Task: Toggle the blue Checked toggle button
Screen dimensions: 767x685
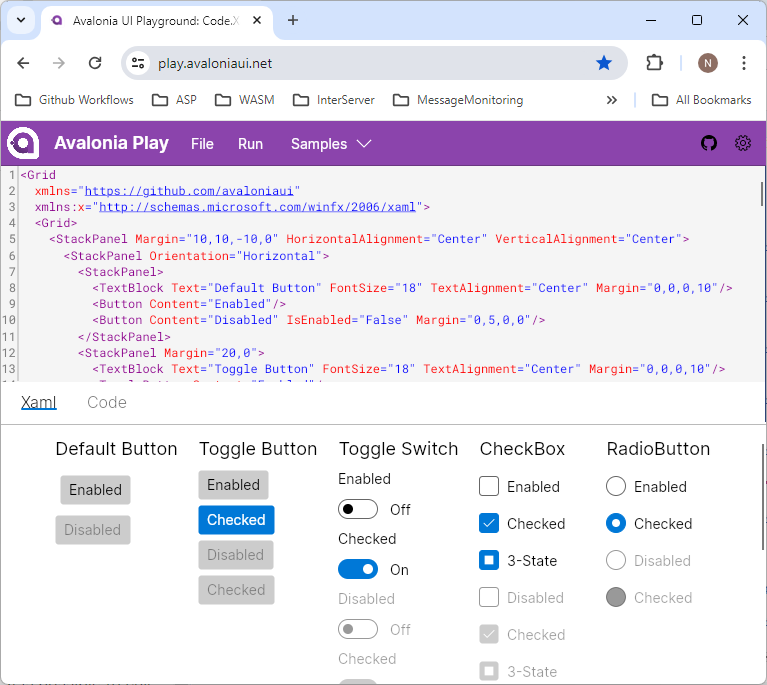Action: [x=236, y=520]
